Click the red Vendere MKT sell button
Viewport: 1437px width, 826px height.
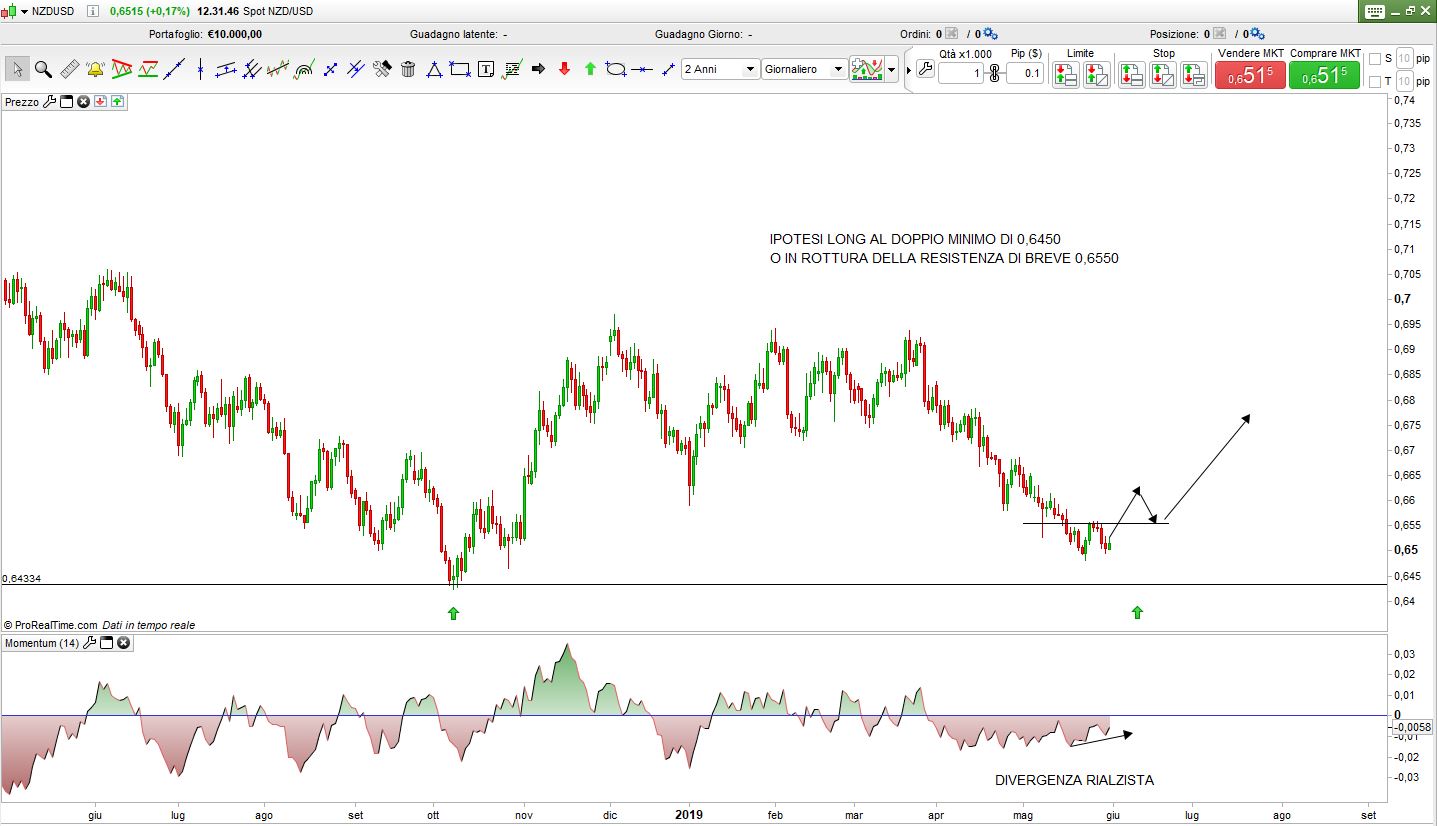pyautogui.click(x=1250, y=74)
